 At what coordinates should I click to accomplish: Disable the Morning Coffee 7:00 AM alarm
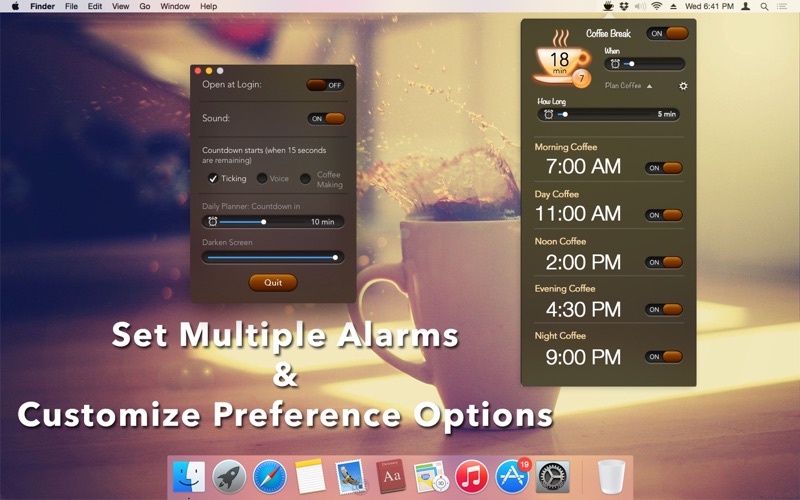pos(664,168)
